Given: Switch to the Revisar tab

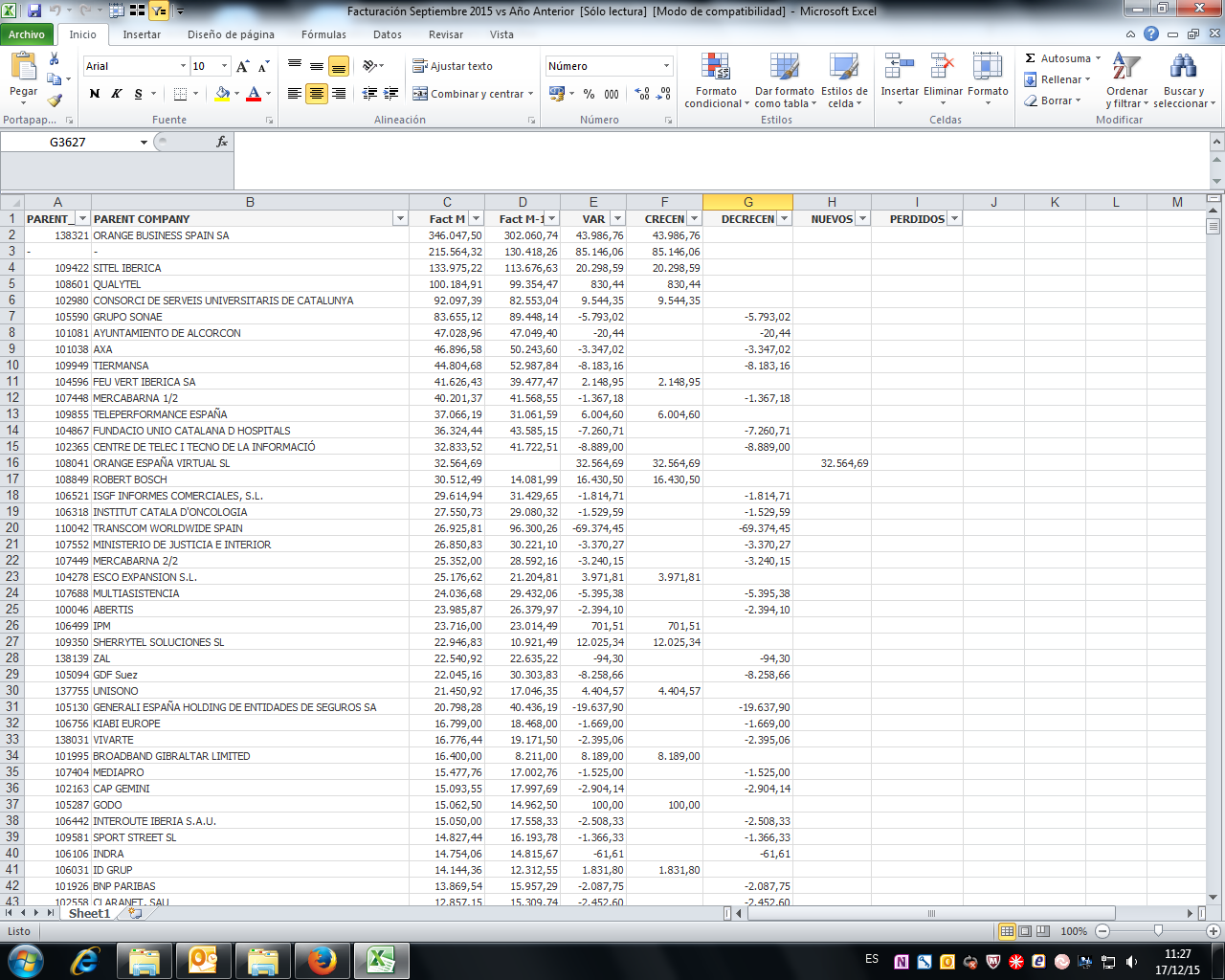Looking at the screenshot, I should pyautogui.click(x=446, y=34).
